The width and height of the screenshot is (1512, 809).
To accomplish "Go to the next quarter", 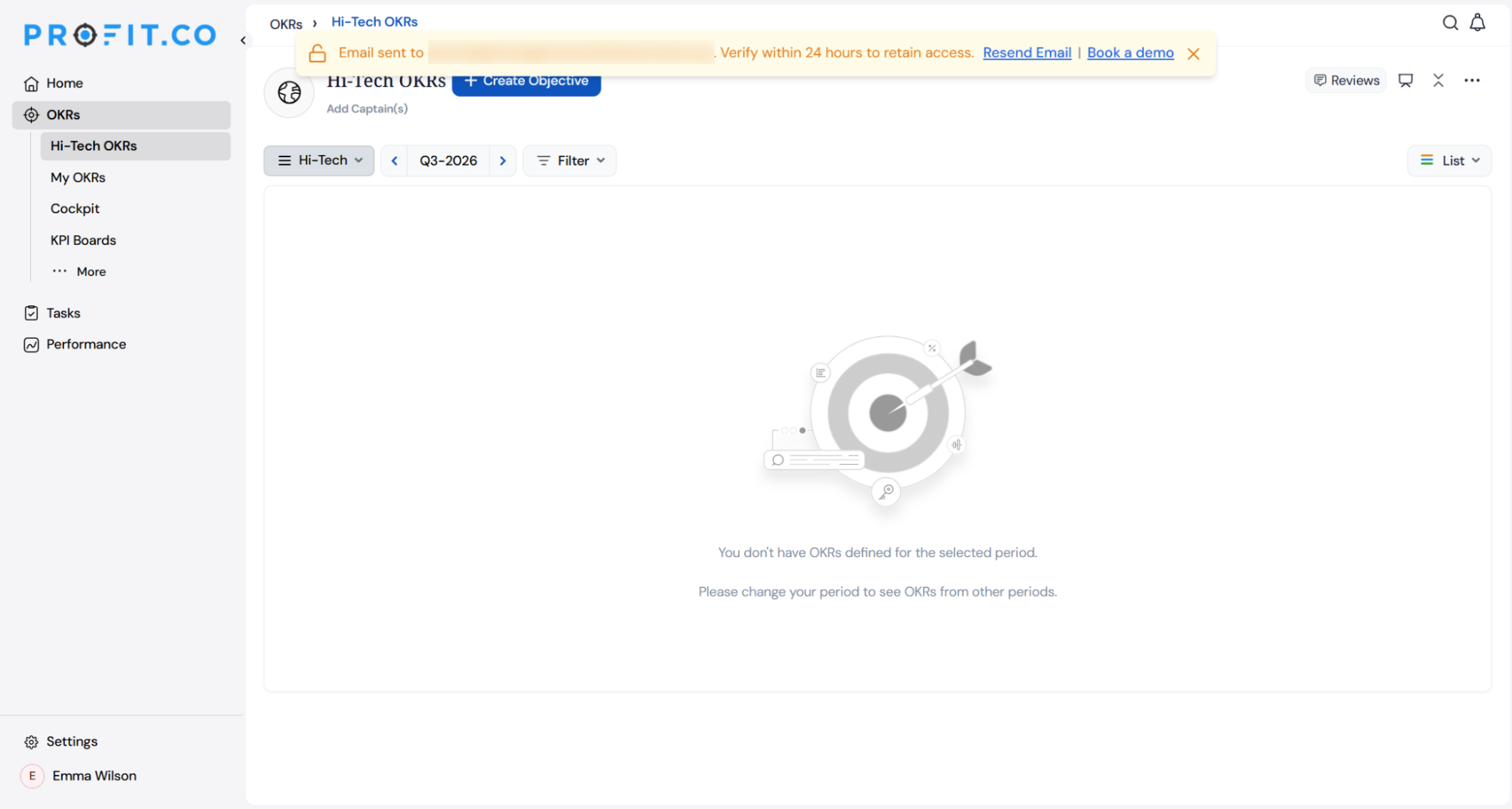I will coord(502,160).
